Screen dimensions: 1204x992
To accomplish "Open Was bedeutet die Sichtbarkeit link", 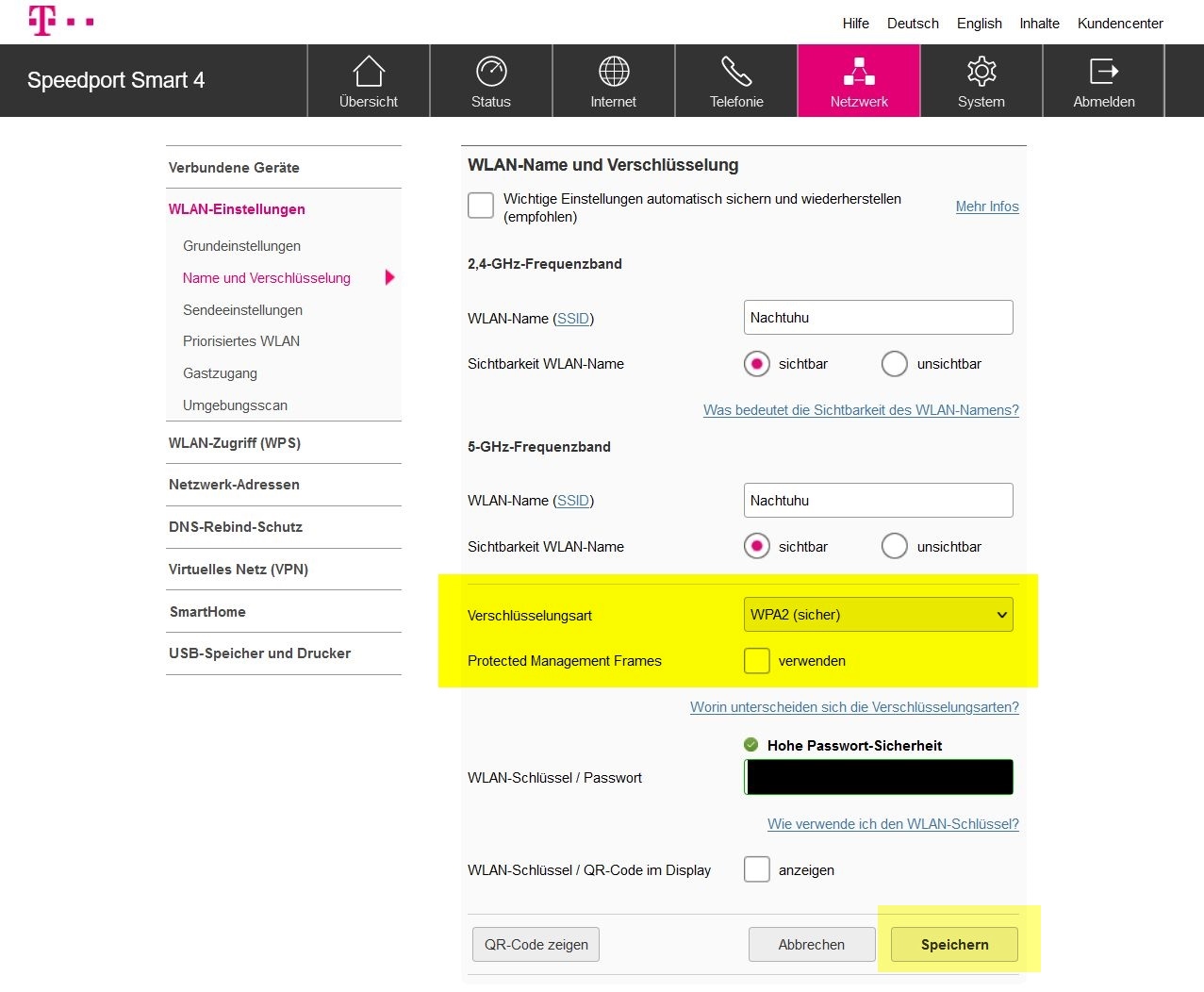I will point(861,410).
